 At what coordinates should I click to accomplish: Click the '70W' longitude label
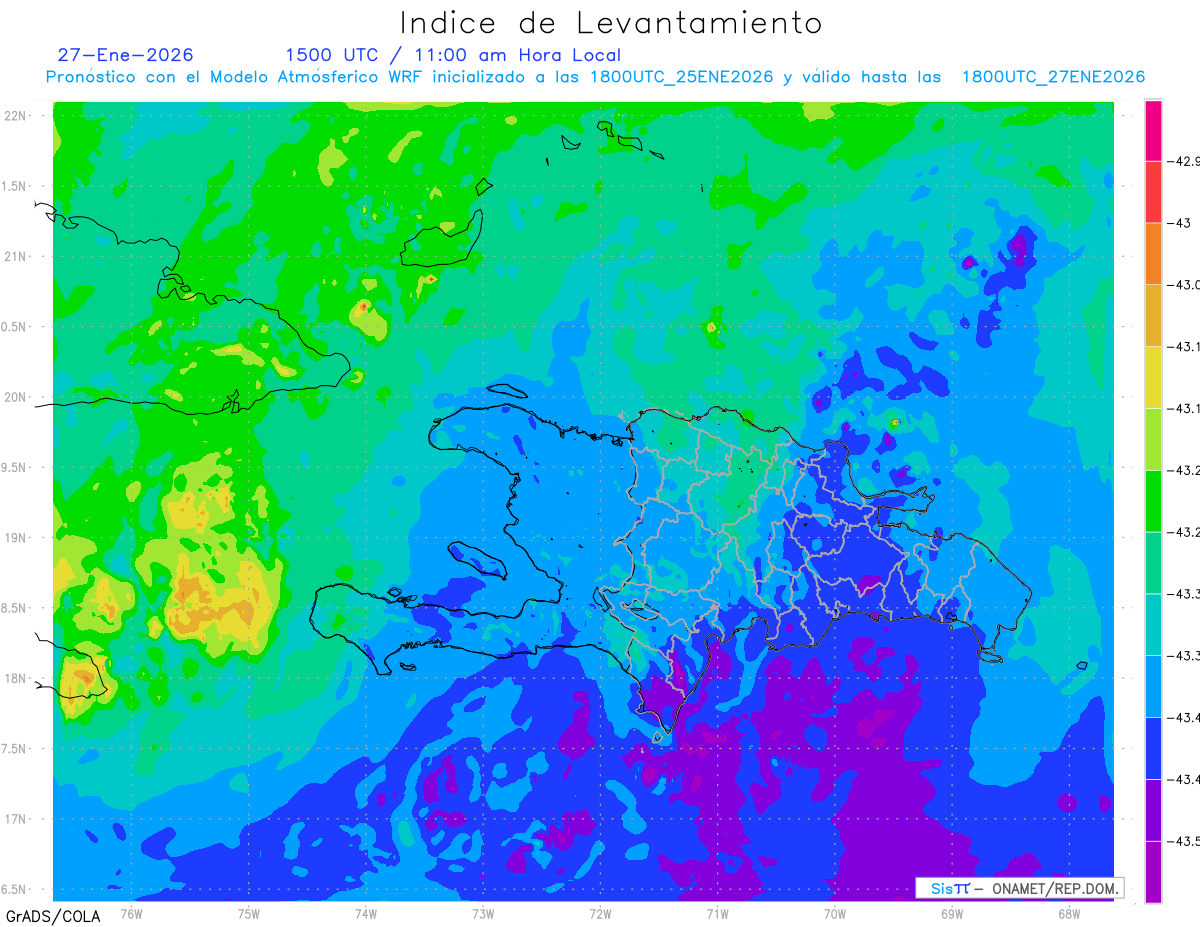tap(835, 913)
